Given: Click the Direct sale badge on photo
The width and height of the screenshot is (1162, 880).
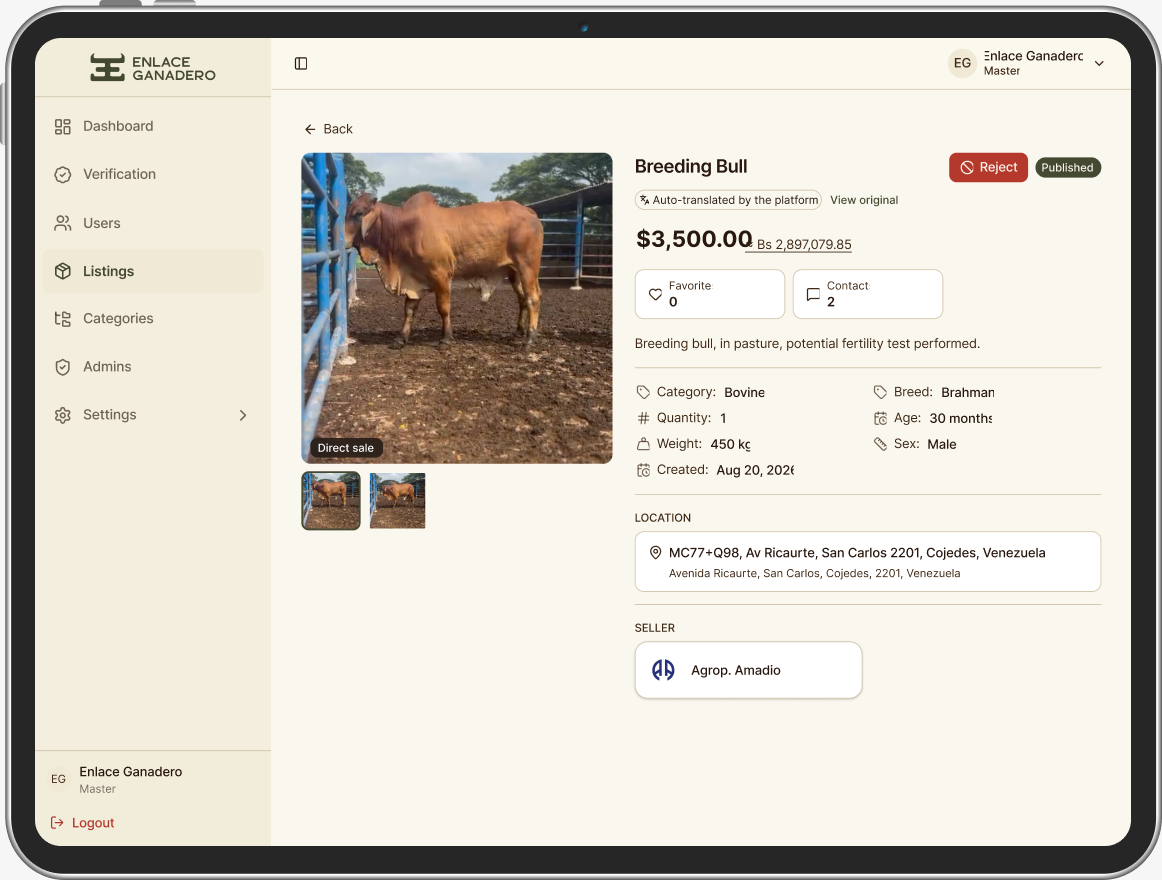Looking at the screenshot, I should pos(345,448).
